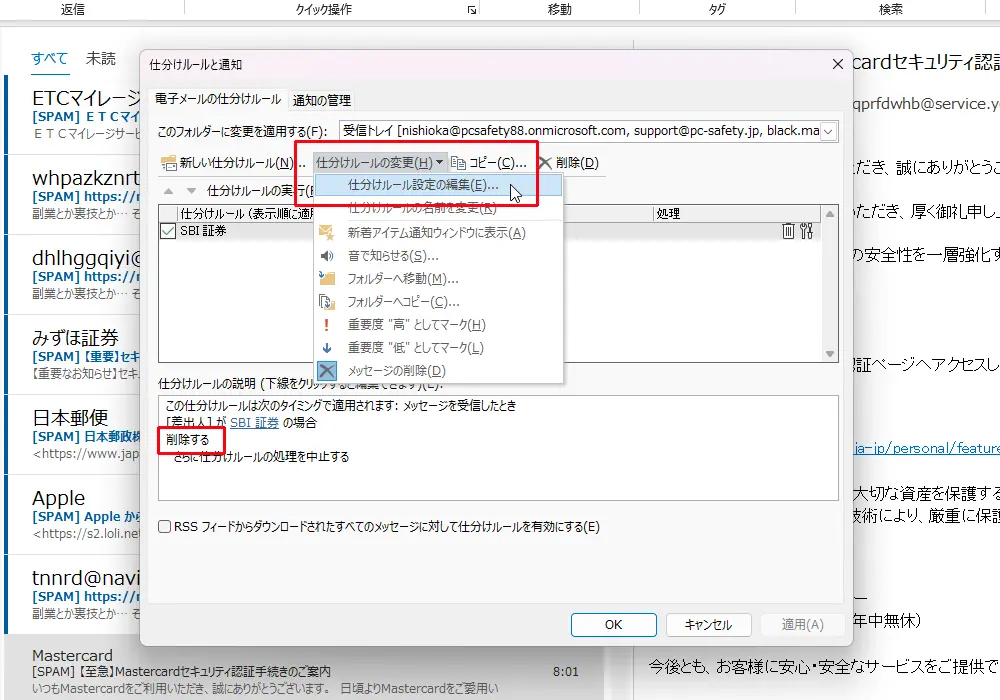The image size is (1000, 700).
Task: Click the キャンセル button
Action: point(709,625)
